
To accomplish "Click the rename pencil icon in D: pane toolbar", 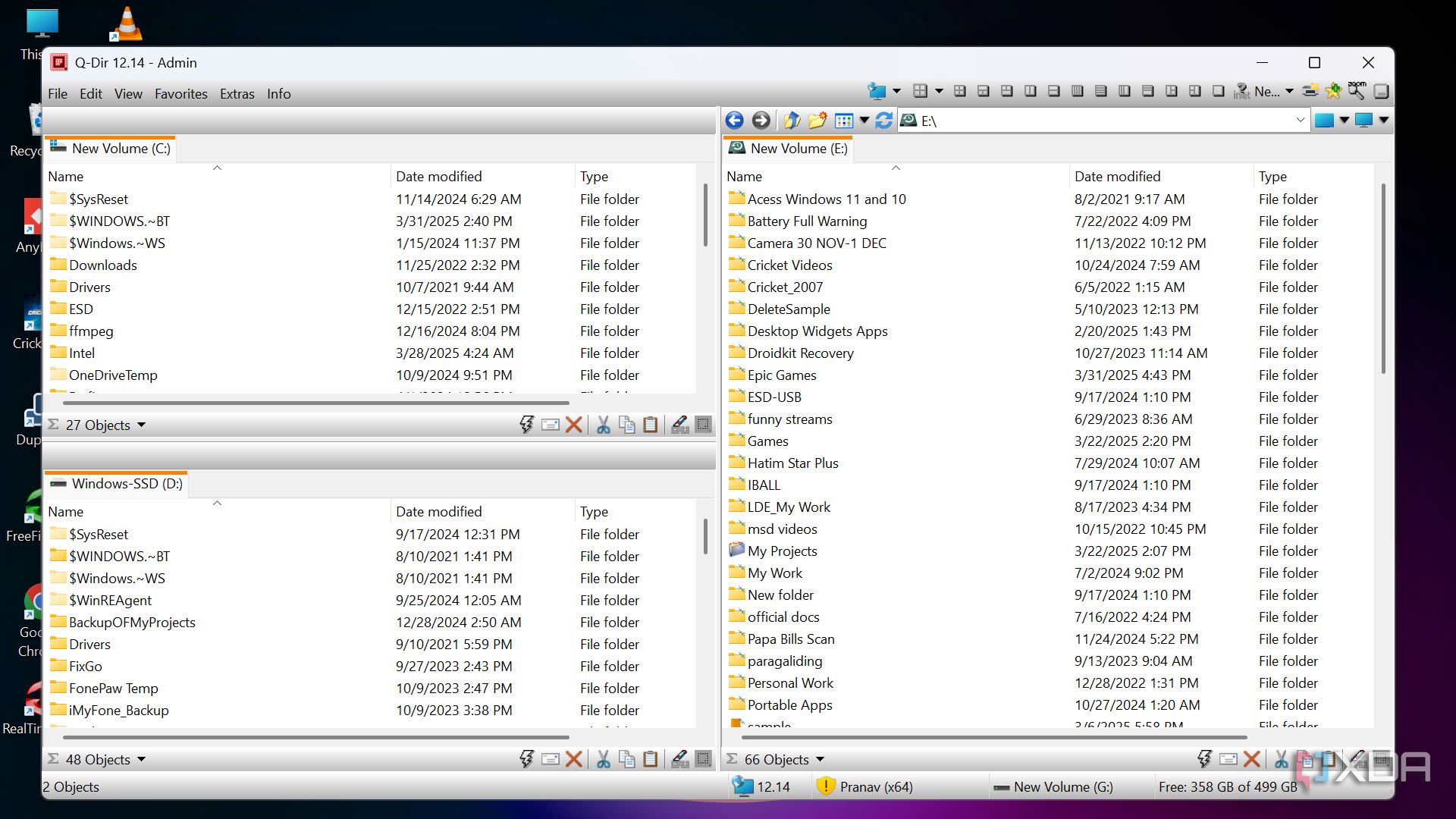I will click(680, 759).
